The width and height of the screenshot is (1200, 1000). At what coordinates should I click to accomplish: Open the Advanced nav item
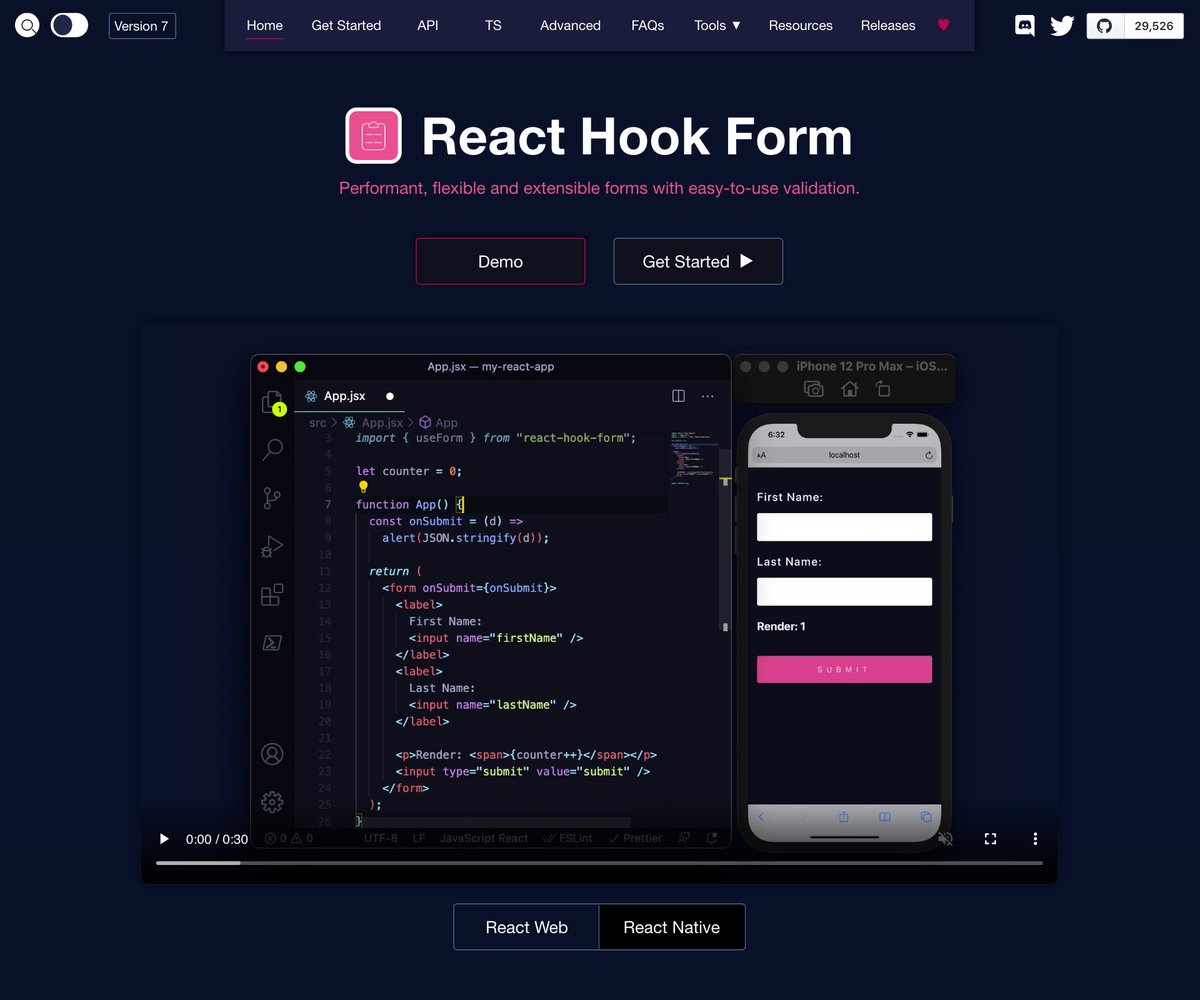570,25
